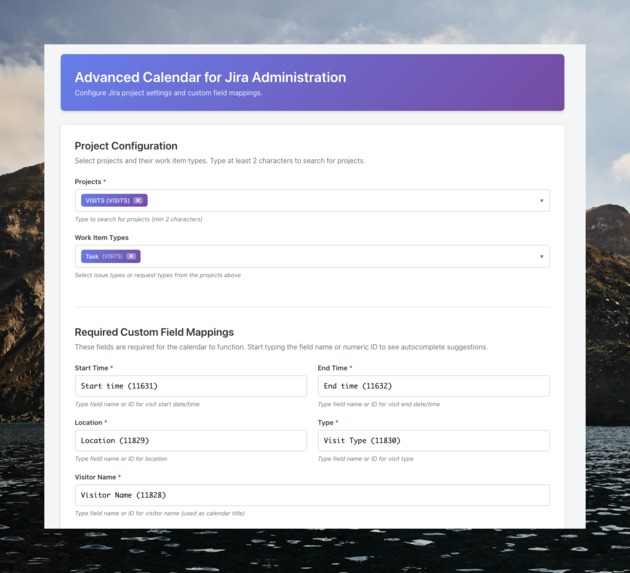Screen dimensions: 630x573
Task: Click the Work Item Types label
Action: point(102,237)
